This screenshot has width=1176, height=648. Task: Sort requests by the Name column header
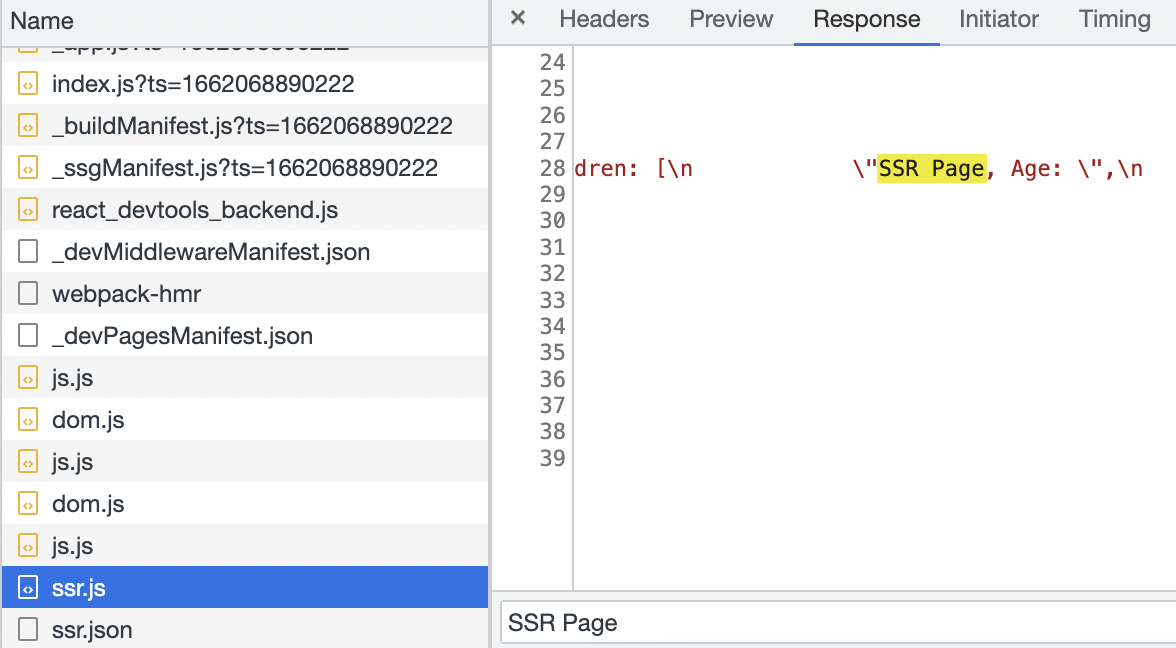point(42,21)
